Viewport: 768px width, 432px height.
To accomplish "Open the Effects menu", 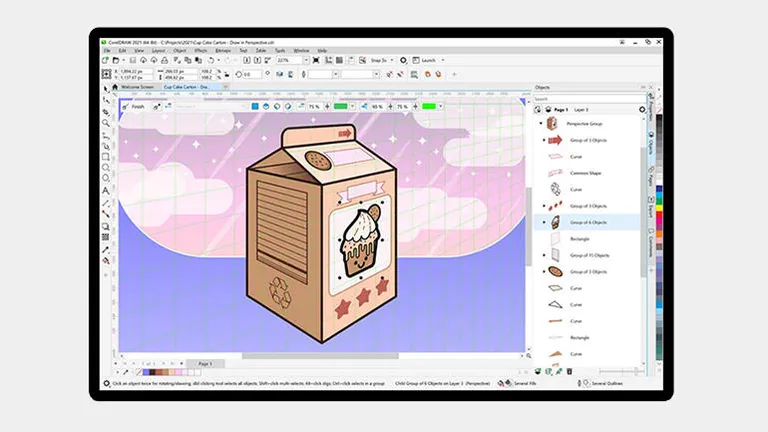I will pyautogui.click(x=200, y=50).
